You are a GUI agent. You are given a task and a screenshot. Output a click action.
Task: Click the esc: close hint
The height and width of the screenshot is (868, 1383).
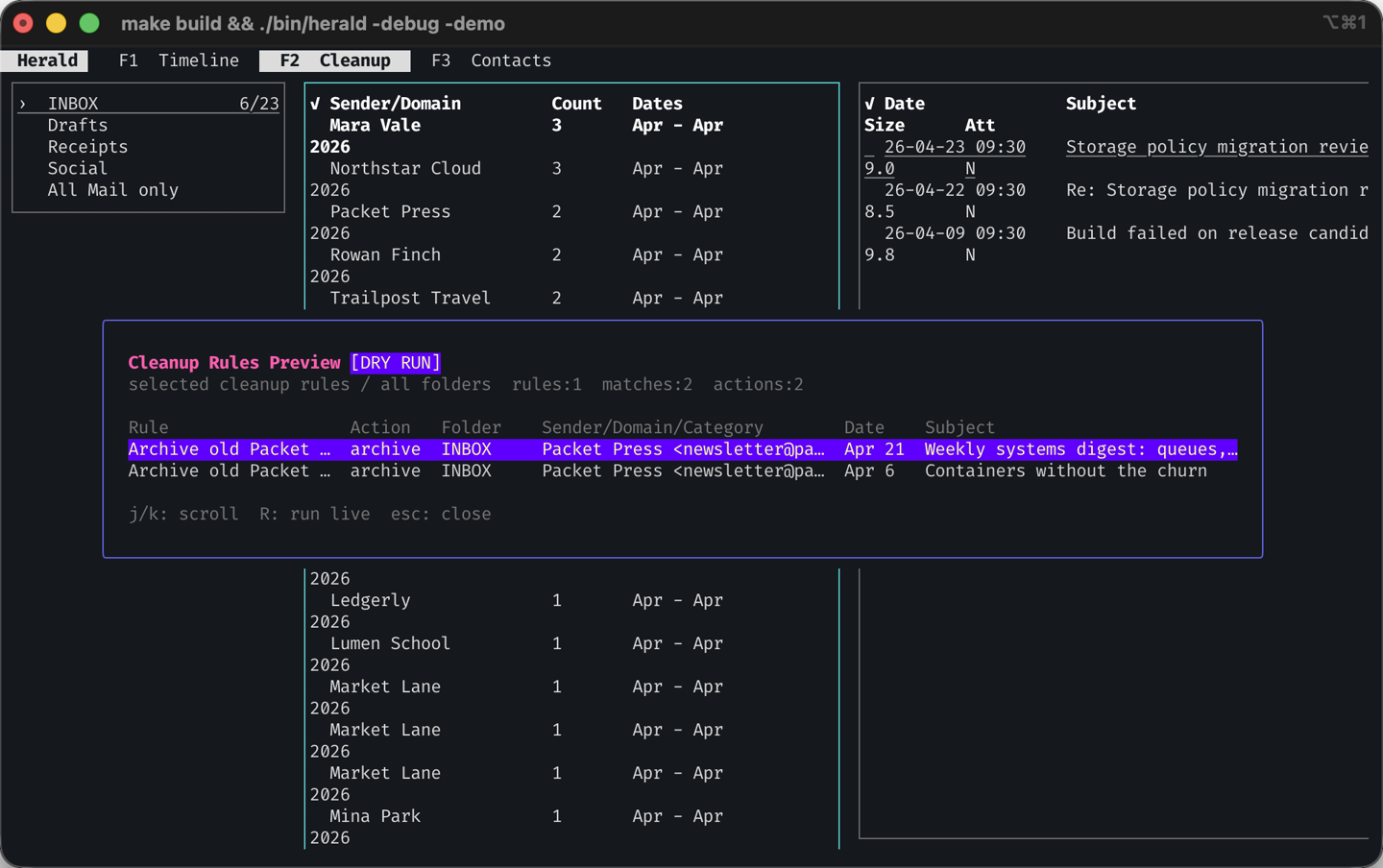click(x=441, y=514)
